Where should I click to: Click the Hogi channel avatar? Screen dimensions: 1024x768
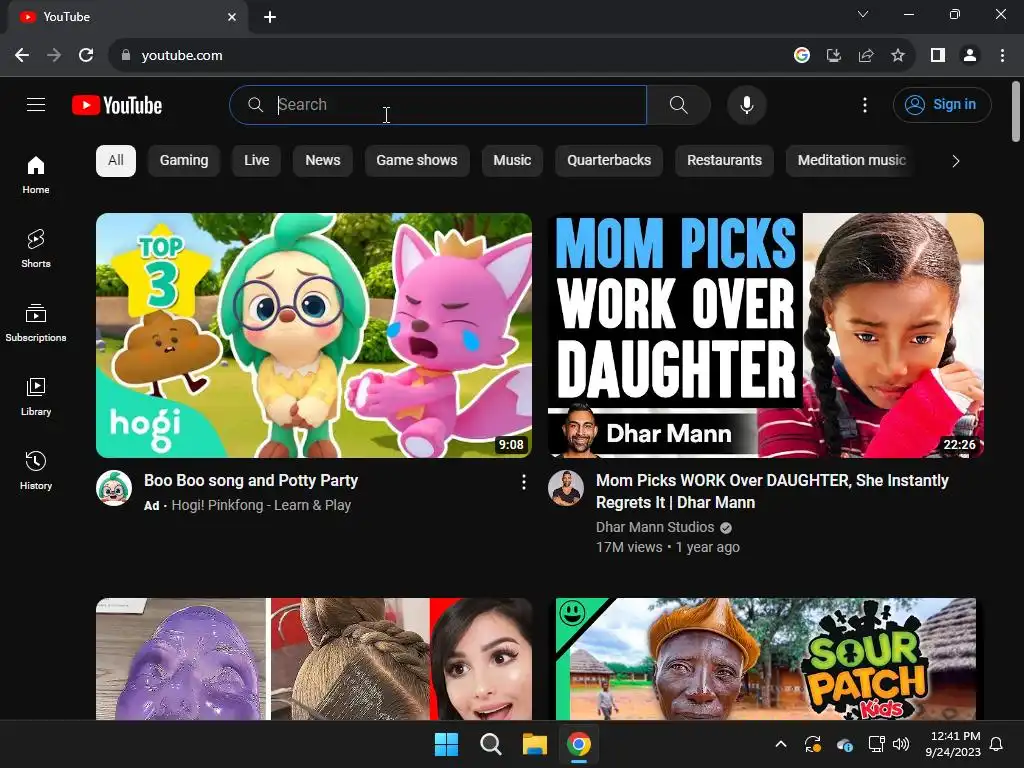point(114,488)
